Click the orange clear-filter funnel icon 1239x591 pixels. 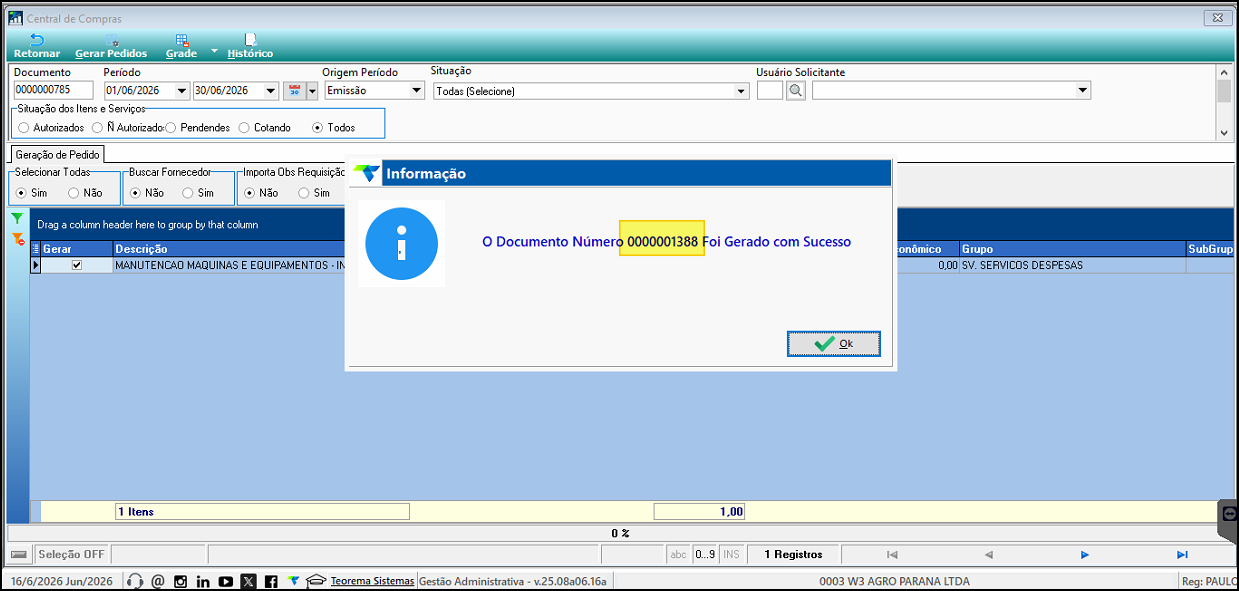(17, 238)
